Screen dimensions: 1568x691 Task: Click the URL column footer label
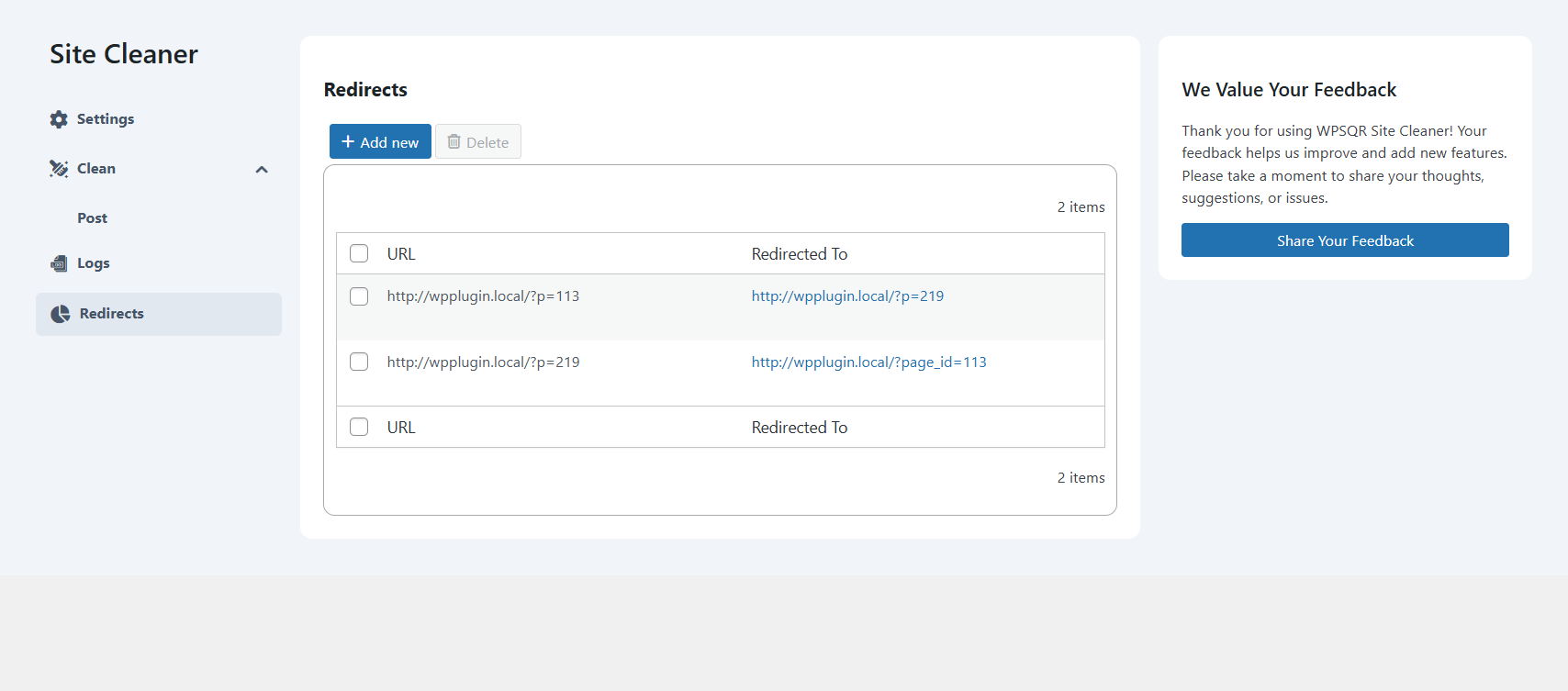point(401,428)
